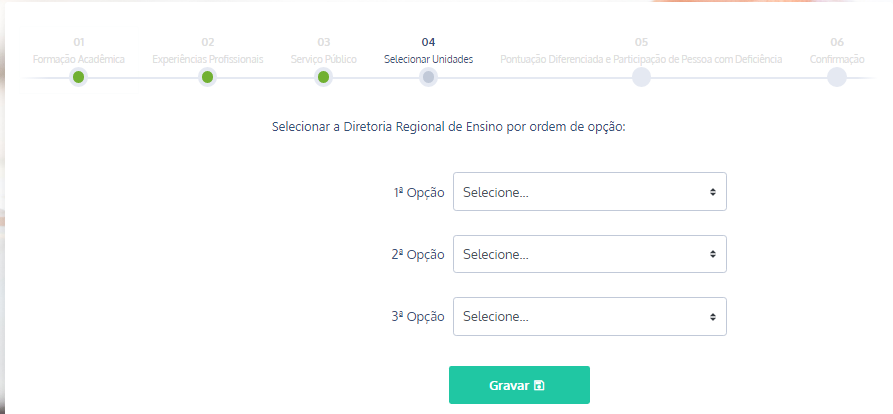
Task: Click the current step 04 circle
Action: pyautogui.click(x=428, y=77)
